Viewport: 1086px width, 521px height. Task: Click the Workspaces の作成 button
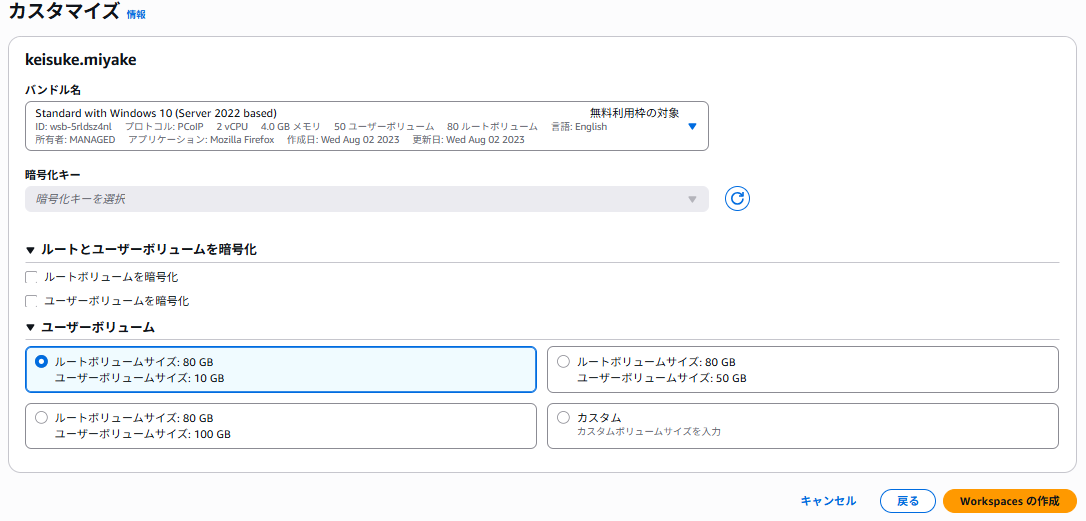pyautogui.click(x=1009, y=501)
